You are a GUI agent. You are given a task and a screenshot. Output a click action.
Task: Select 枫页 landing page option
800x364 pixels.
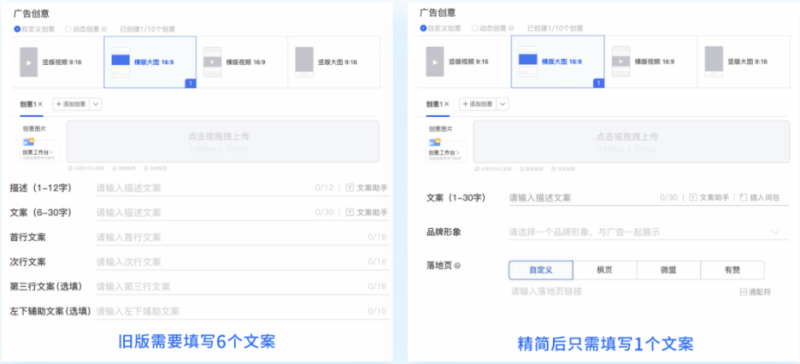(605, 270)
